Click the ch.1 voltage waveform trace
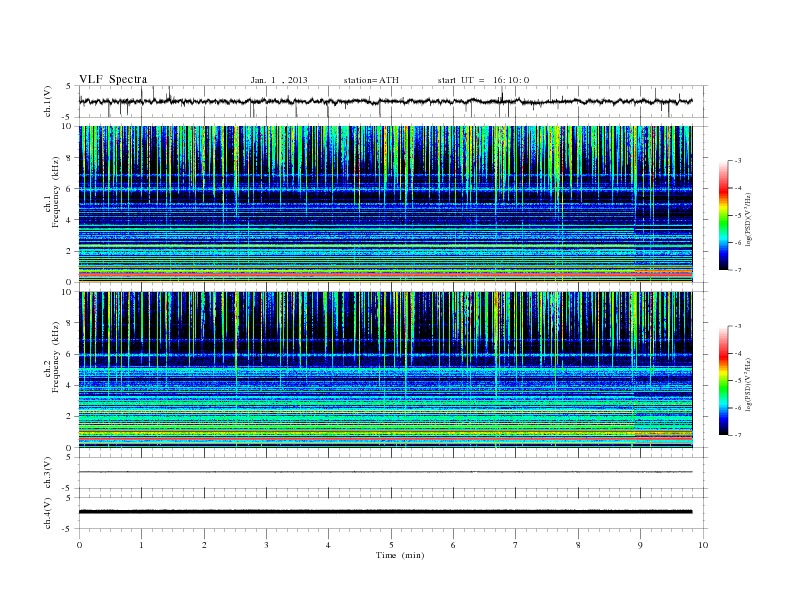Screen dimensions: 792x612 click(x=385, y=101)
